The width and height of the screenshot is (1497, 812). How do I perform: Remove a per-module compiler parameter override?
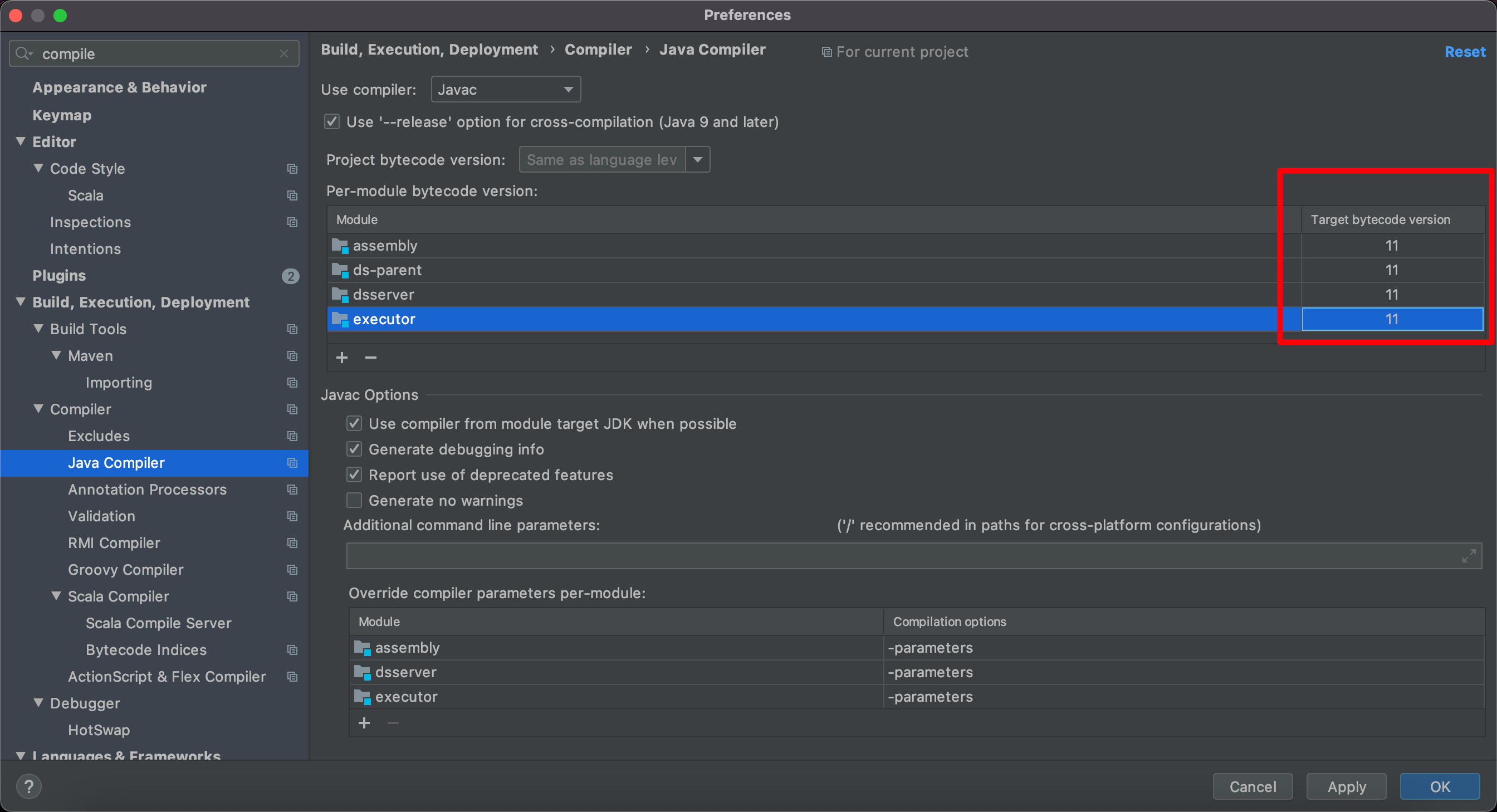393,723
